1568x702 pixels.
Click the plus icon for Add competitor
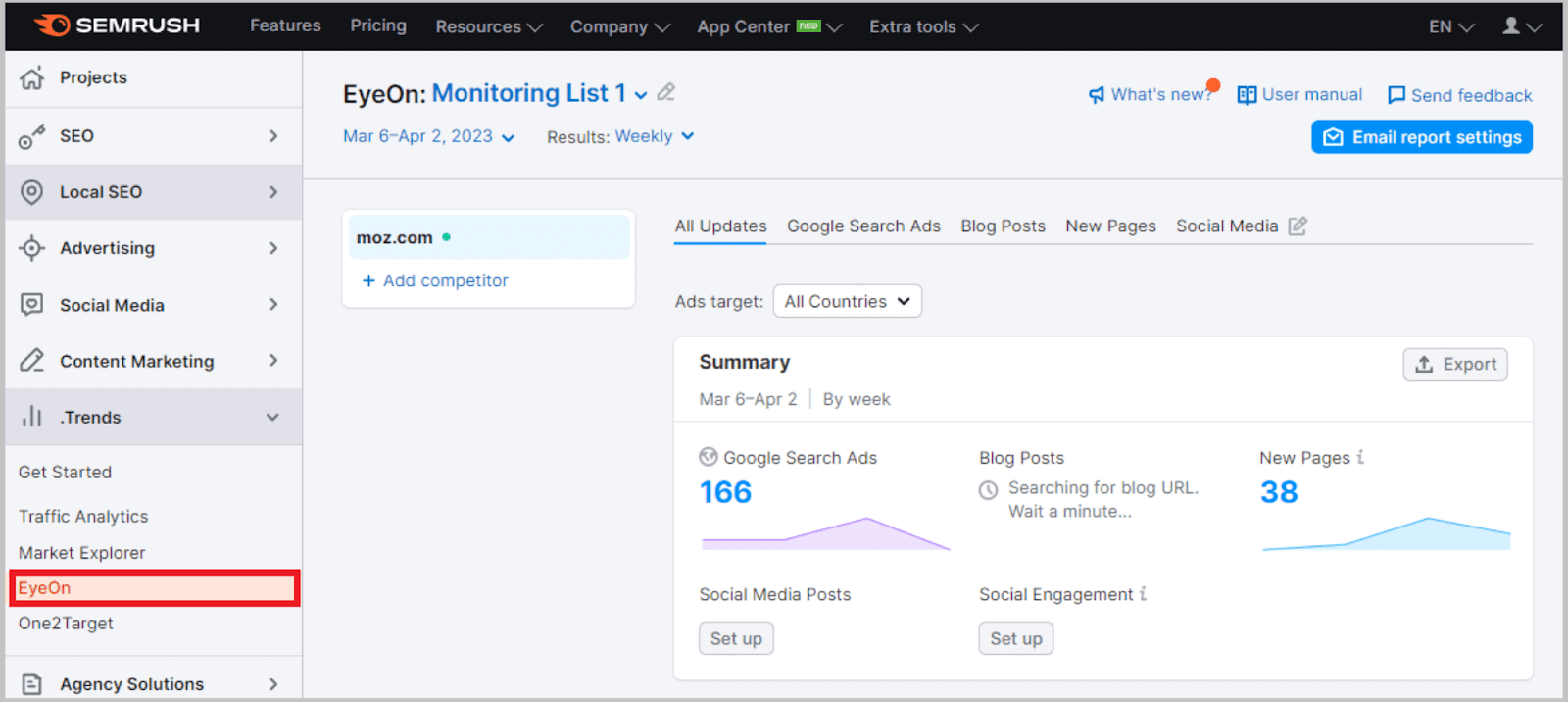(369, 280)
